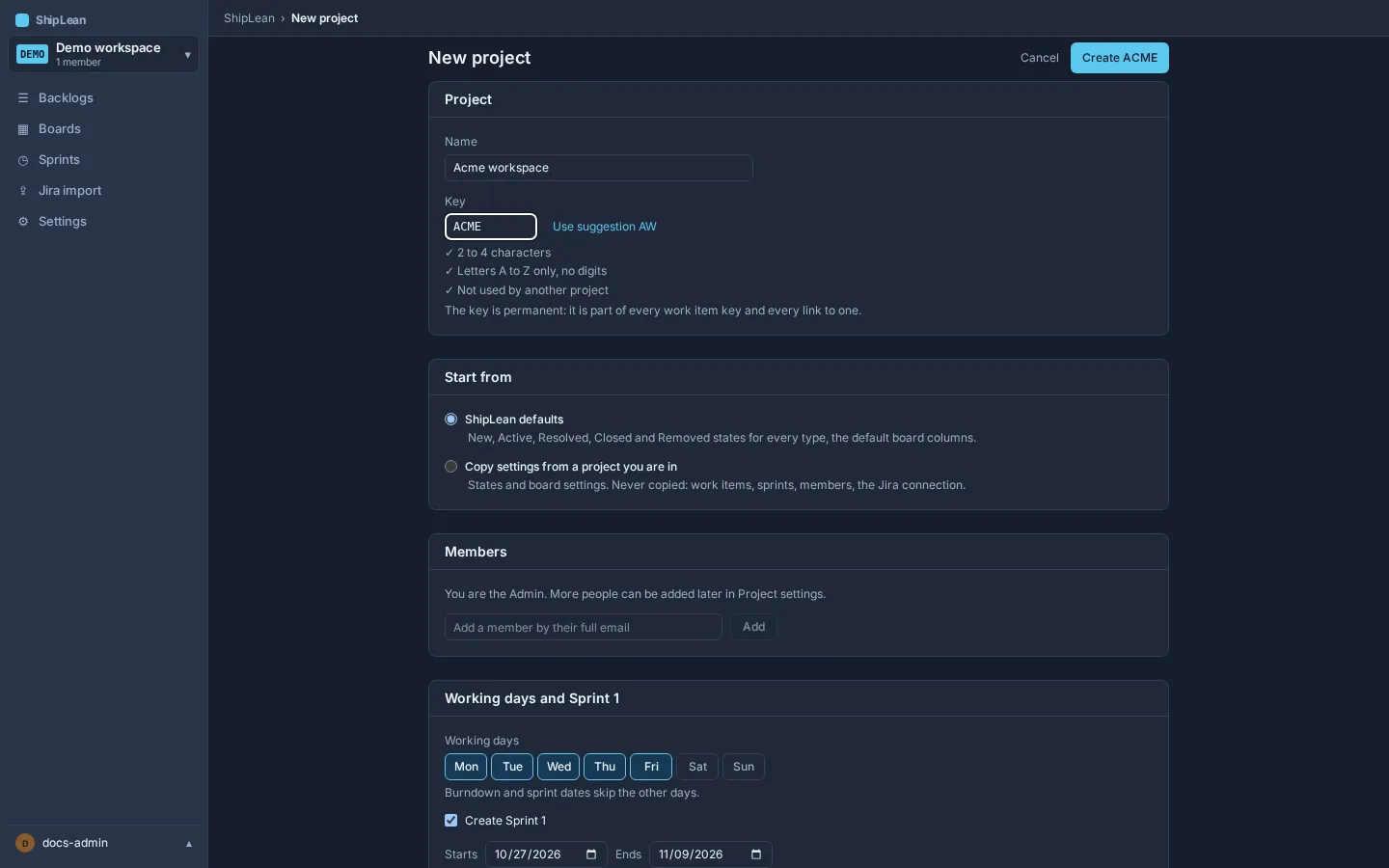
Task: Toggle Wed working day off
Action: click(x=558, y=767)
